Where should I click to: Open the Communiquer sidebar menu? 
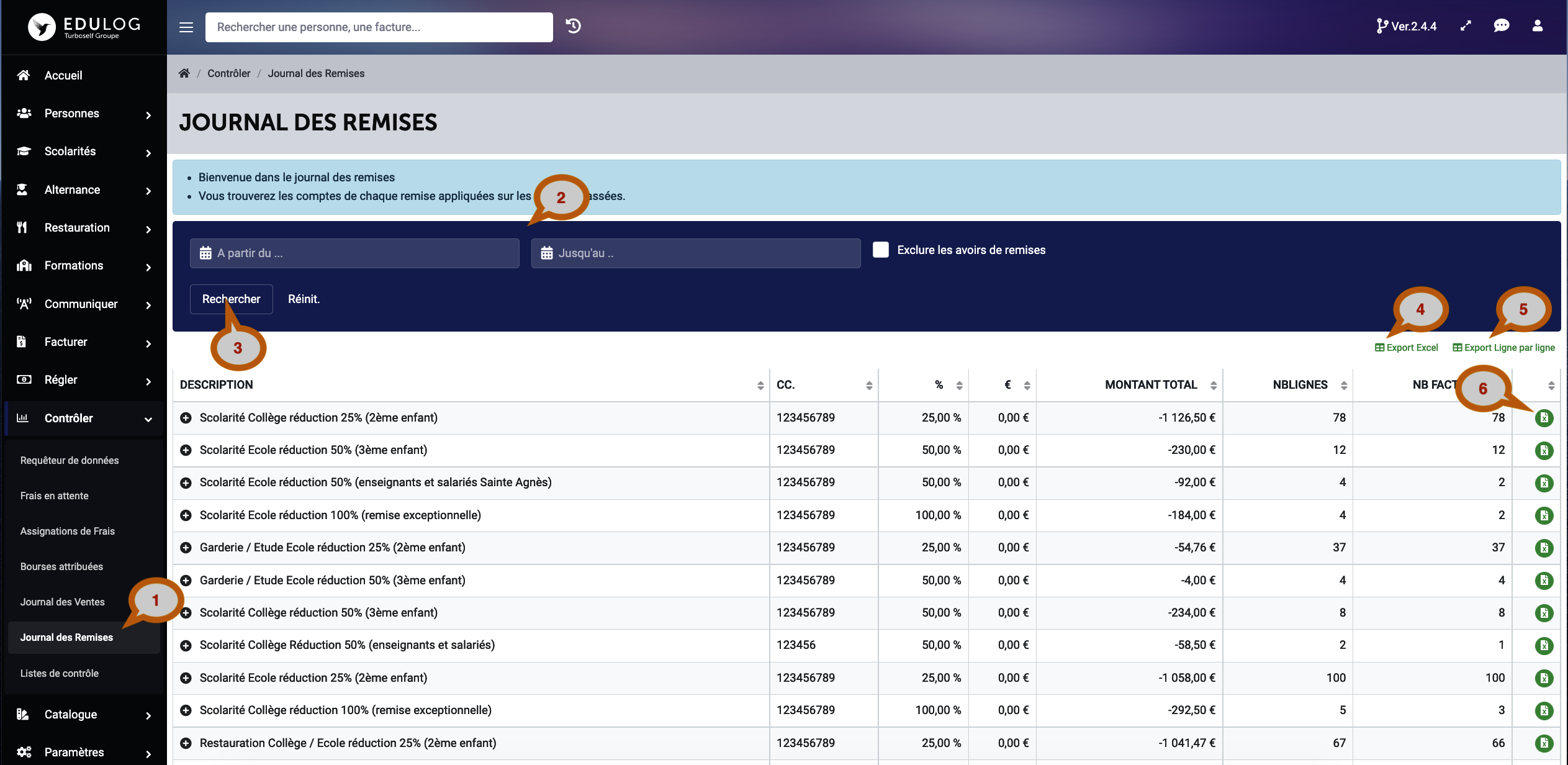point(84,304)
